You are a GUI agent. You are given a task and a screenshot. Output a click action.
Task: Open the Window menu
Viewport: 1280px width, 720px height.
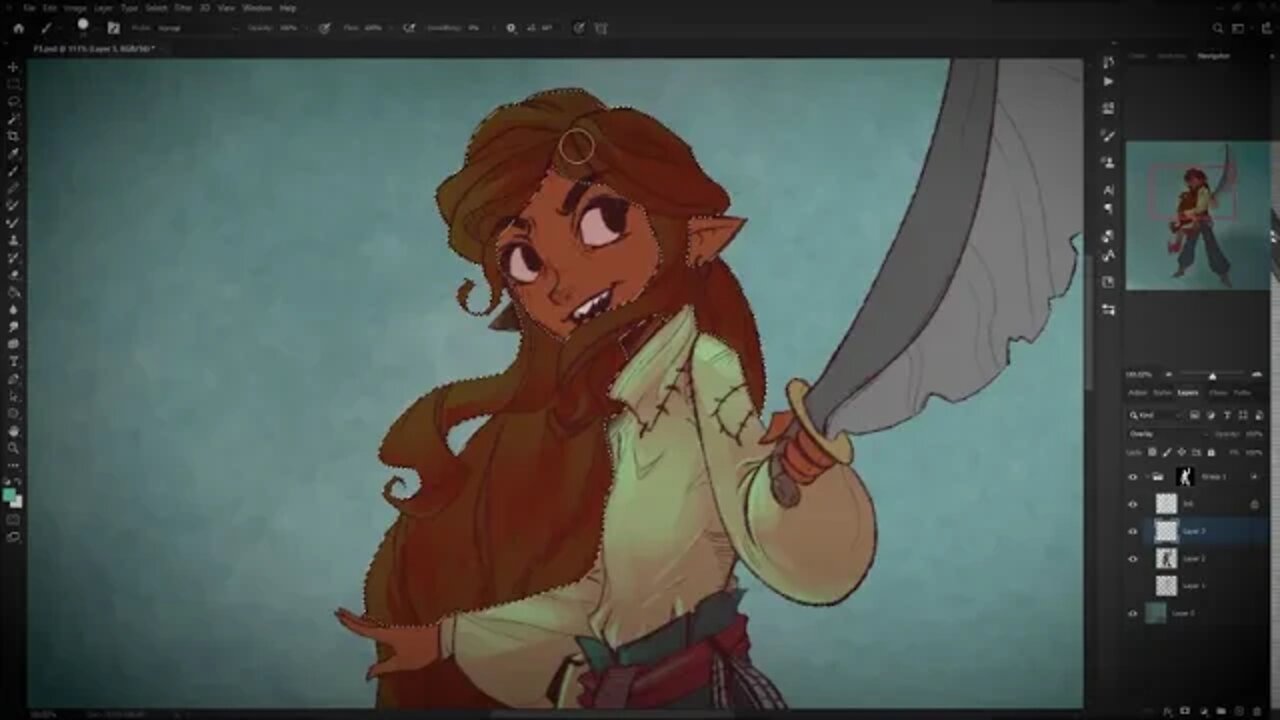pyautogui.click(x=257, y=8)
